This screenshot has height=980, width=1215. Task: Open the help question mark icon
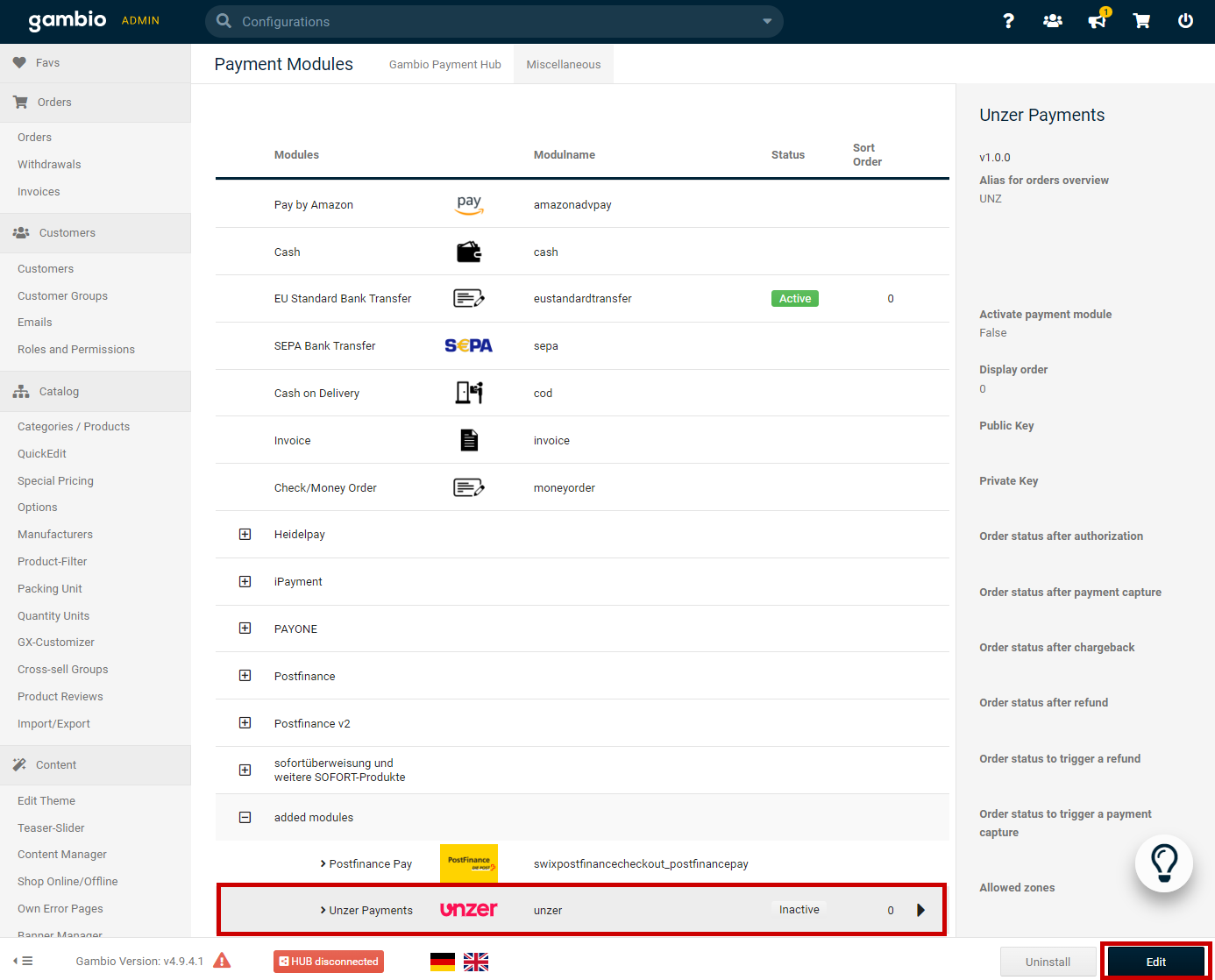pos(1008,21)
